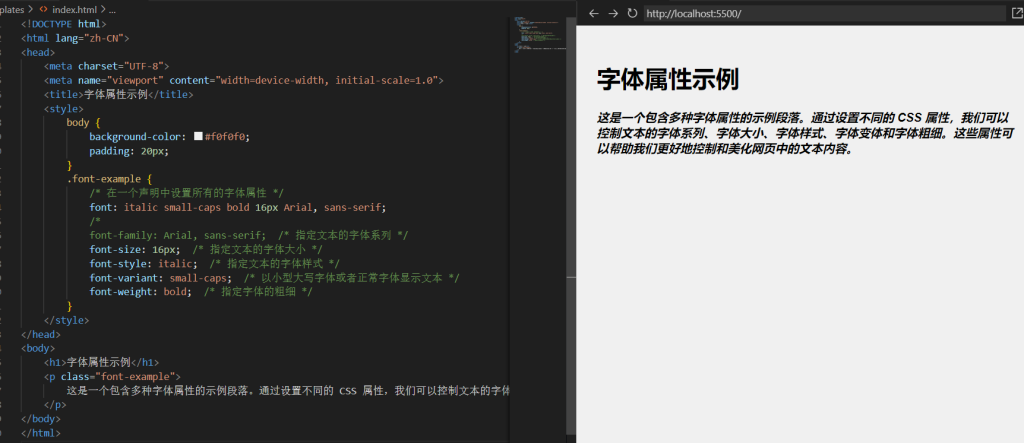Click the HTML file icon in breadcrumb
Viewport: 1024px width, 443px height.
pos(43,8)
